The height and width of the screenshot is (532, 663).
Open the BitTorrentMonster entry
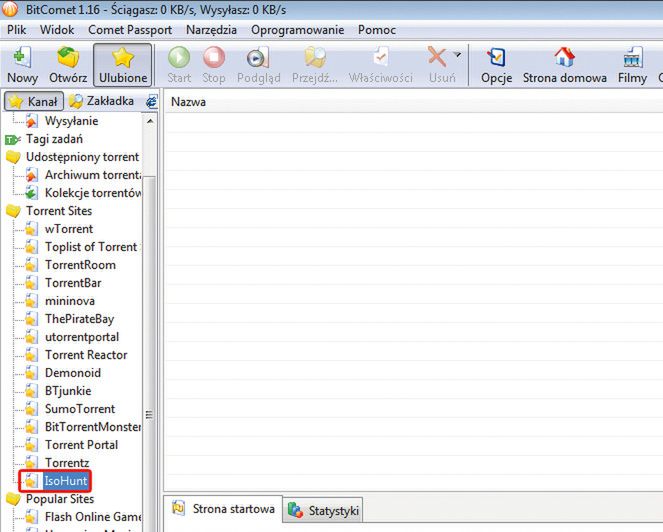pos(93,427)
